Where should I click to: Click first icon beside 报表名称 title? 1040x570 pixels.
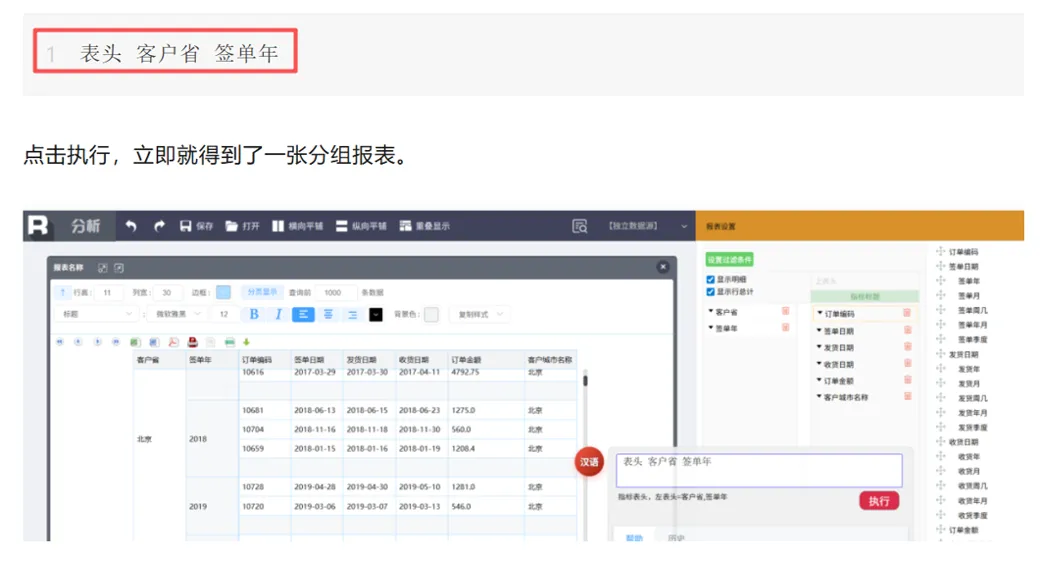pyautogui.click(x=102, y=268)
